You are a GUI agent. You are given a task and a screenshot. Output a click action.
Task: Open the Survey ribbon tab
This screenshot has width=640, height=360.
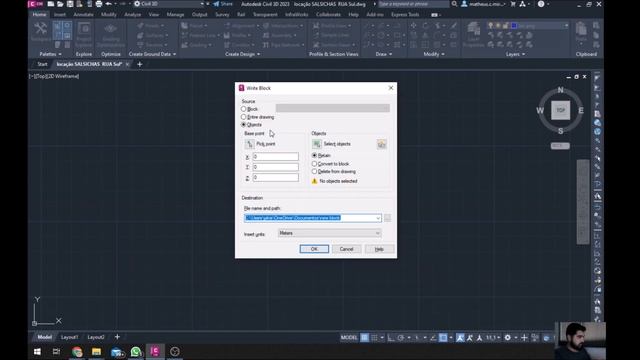point(222,14)
